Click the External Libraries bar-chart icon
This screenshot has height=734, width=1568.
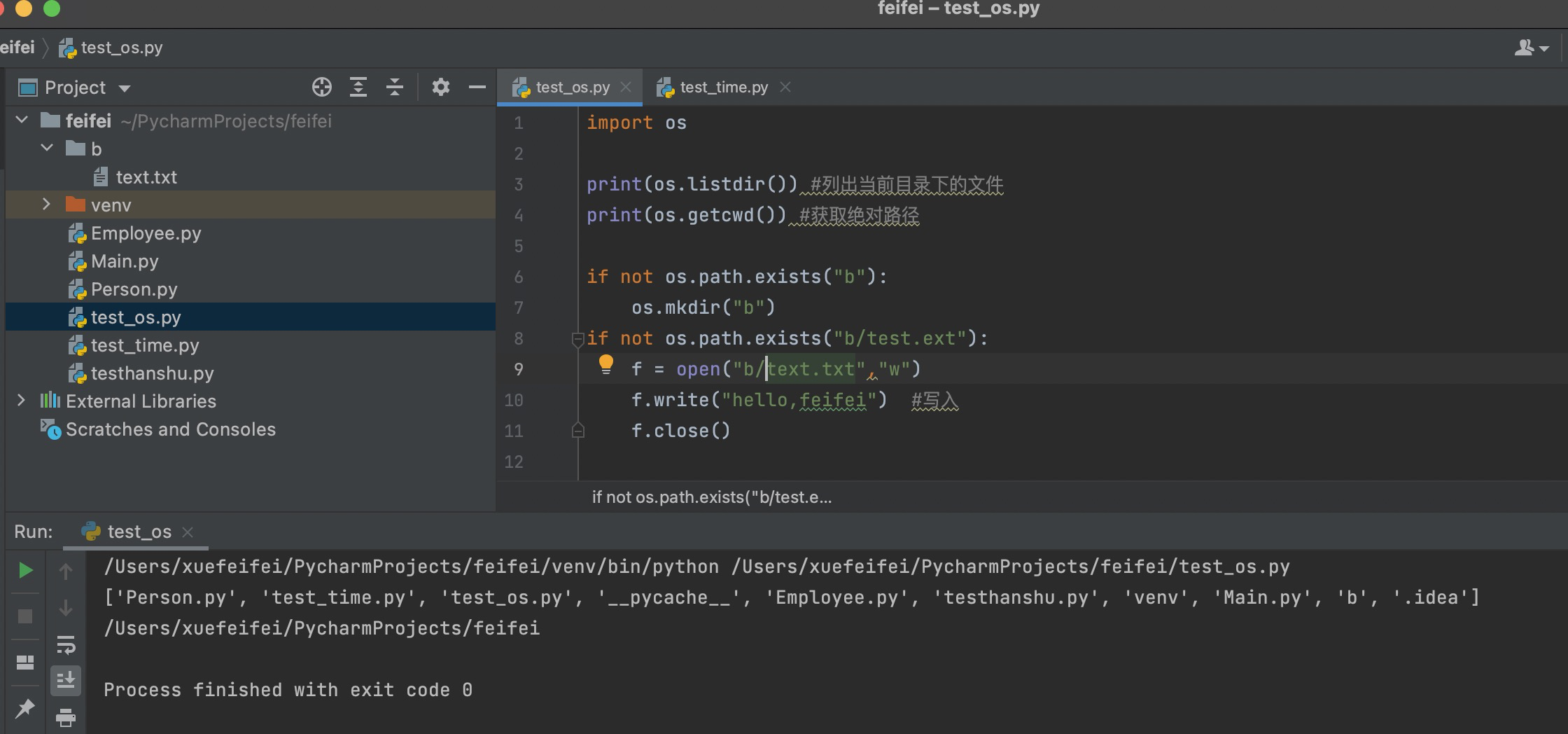tap(50, 401)
